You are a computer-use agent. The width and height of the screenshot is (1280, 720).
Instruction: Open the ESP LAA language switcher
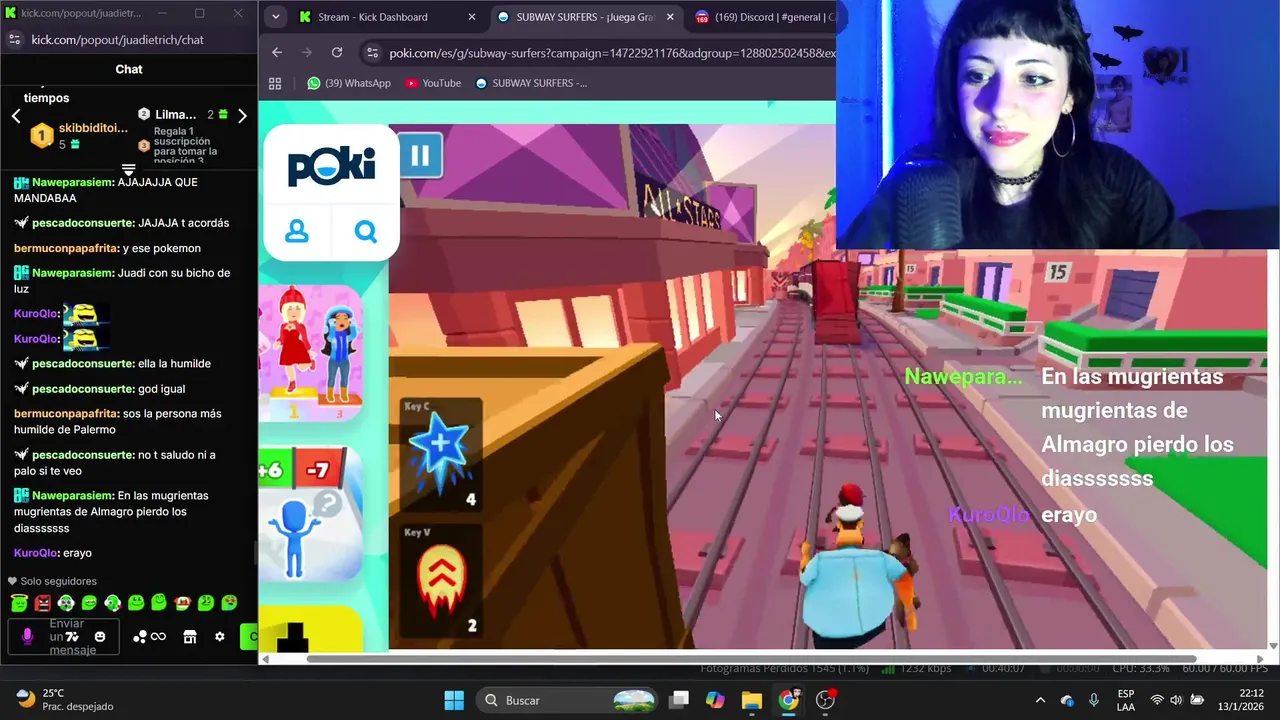pyautogui.click(x=1126, y=700)
